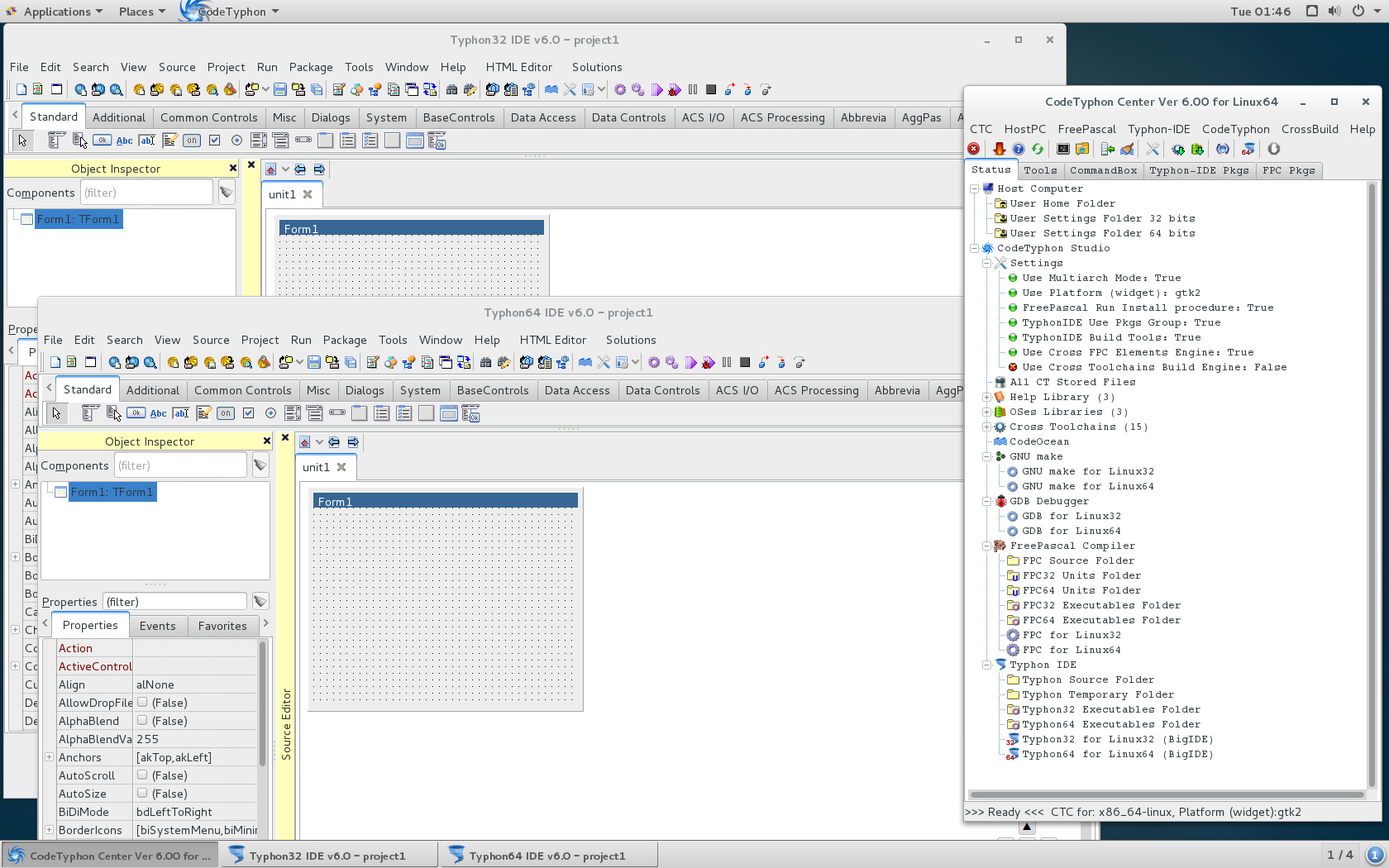Expand the Anchors property row
The image size is (1389, 868).
click(x=49, y=757)
